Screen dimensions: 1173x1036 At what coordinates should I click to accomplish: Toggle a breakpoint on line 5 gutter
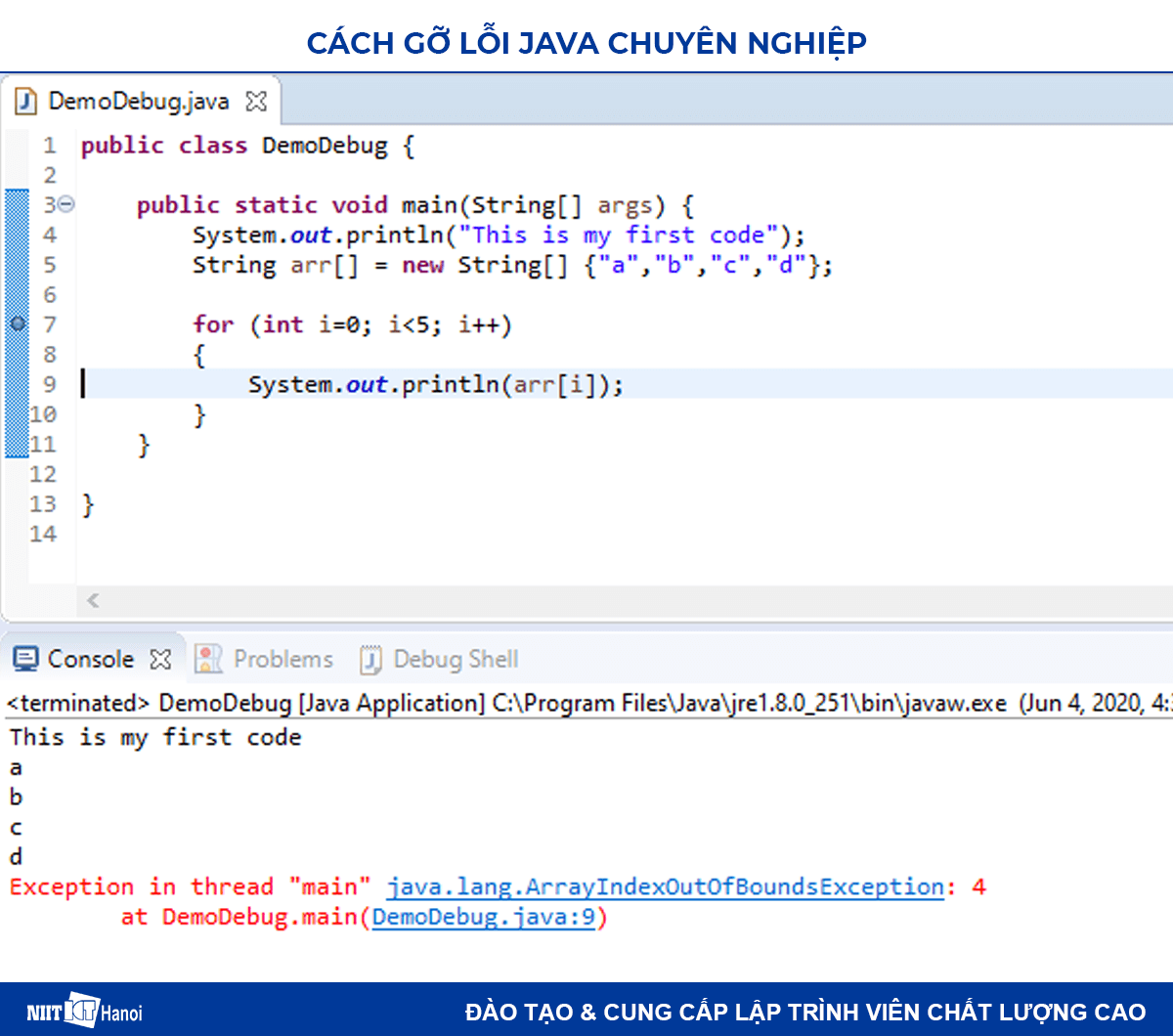point(16,264)
